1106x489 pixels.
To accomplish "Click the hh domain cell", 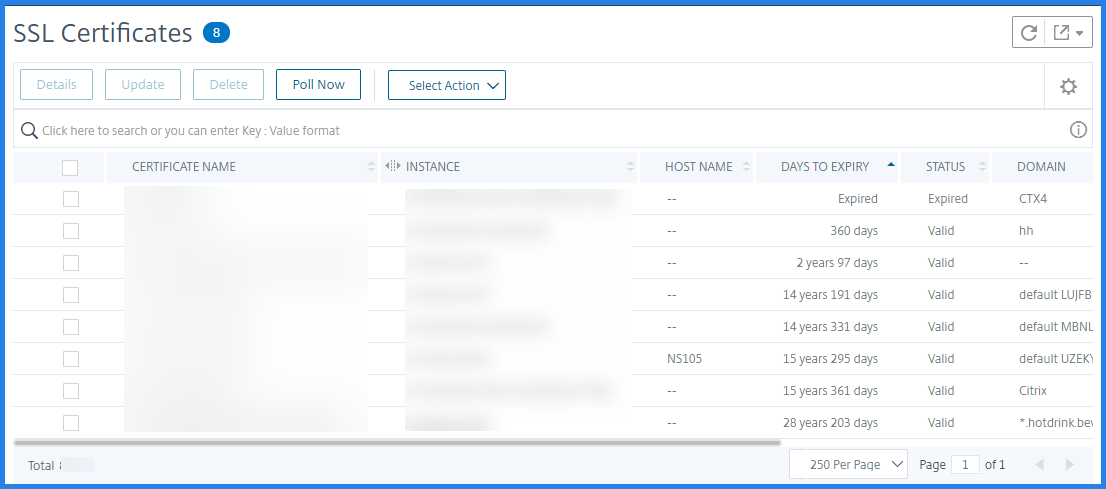I will [x=1026, y=231].
